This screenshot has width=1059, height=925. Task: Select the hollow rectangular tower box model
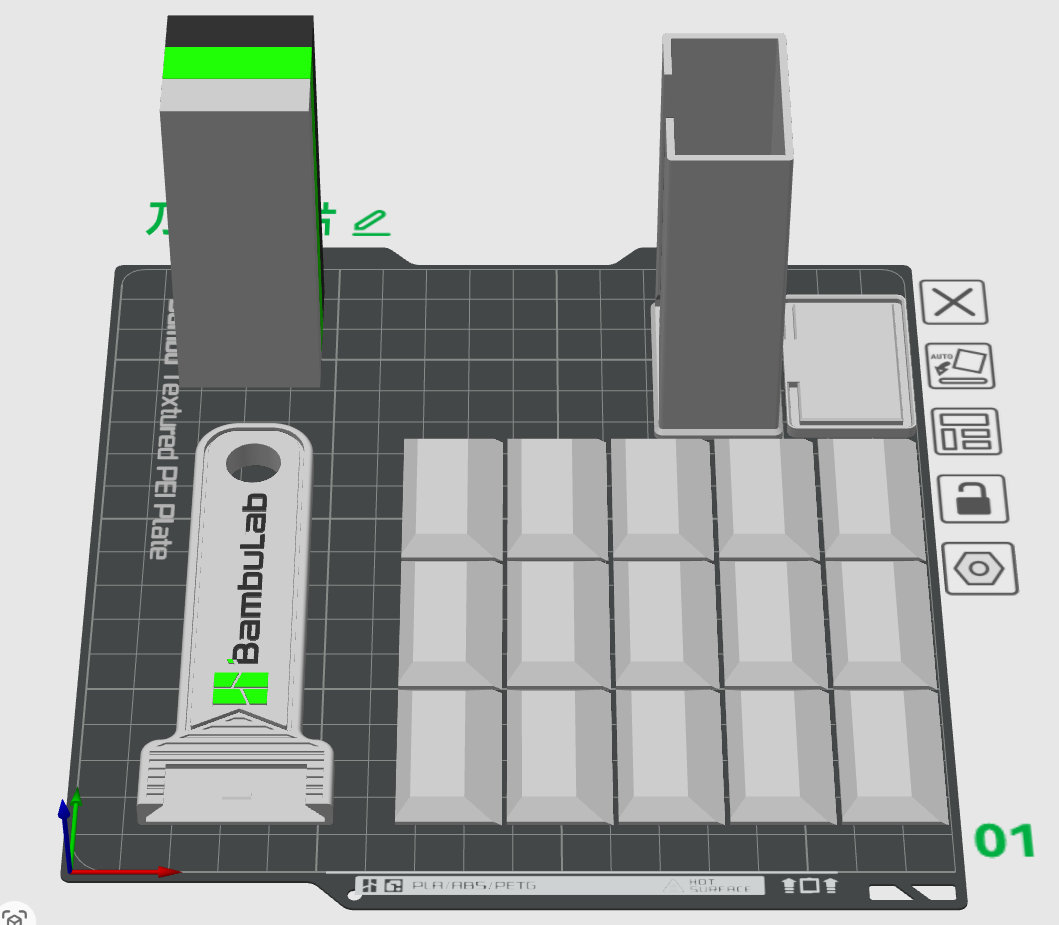[723, 233]
